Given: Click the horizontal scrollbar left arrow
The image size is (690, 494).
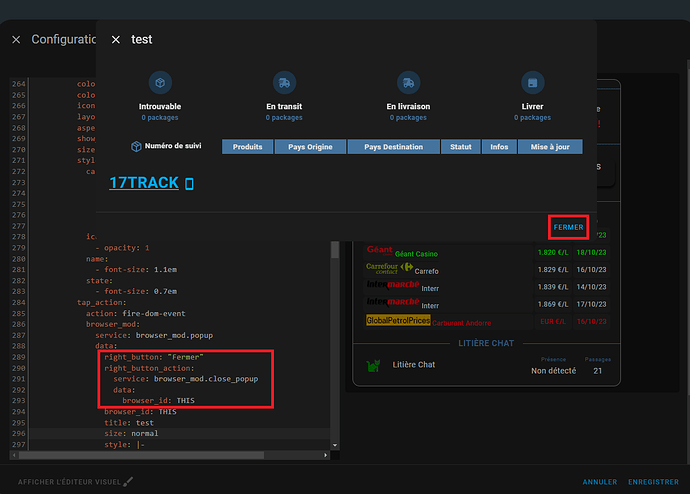Looking at the screenshot, I should (15, 455).
